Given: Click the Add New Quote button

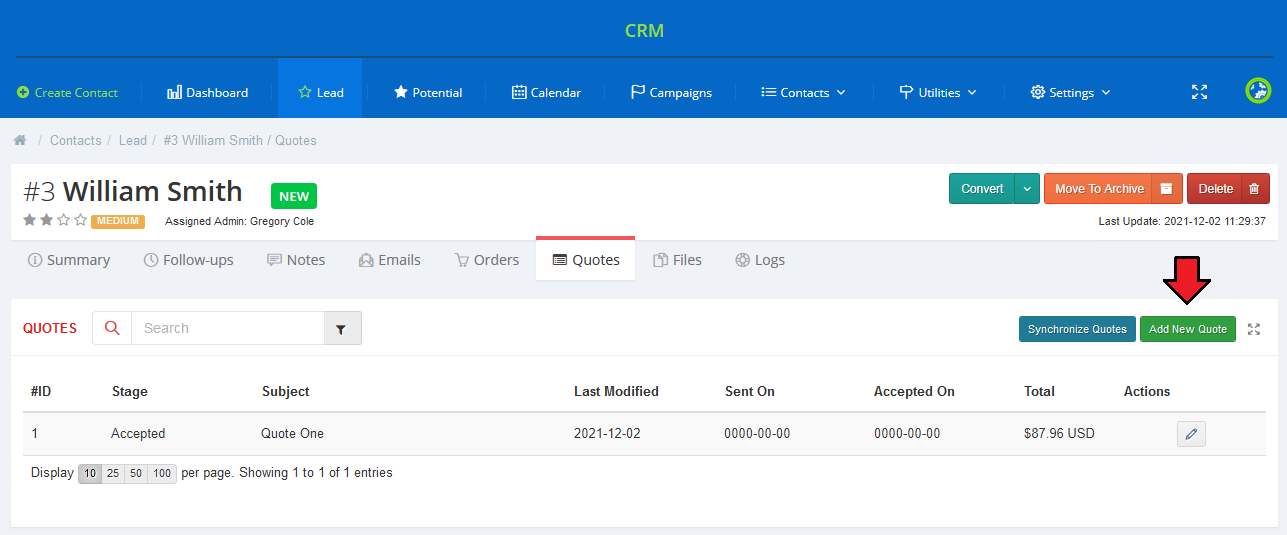Looking at the screenshot, I should [1188, 329].
